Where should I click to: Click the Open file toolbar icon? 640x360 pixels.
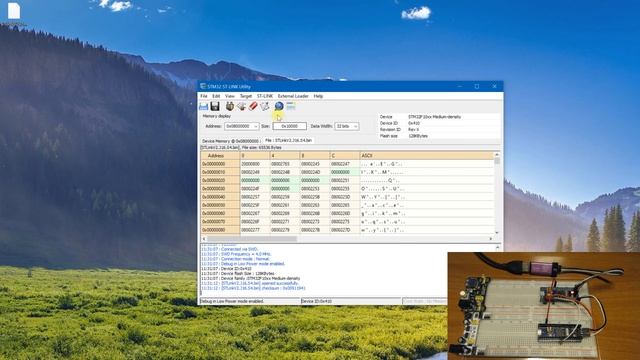pyautogui.click(x=203, y=107)
